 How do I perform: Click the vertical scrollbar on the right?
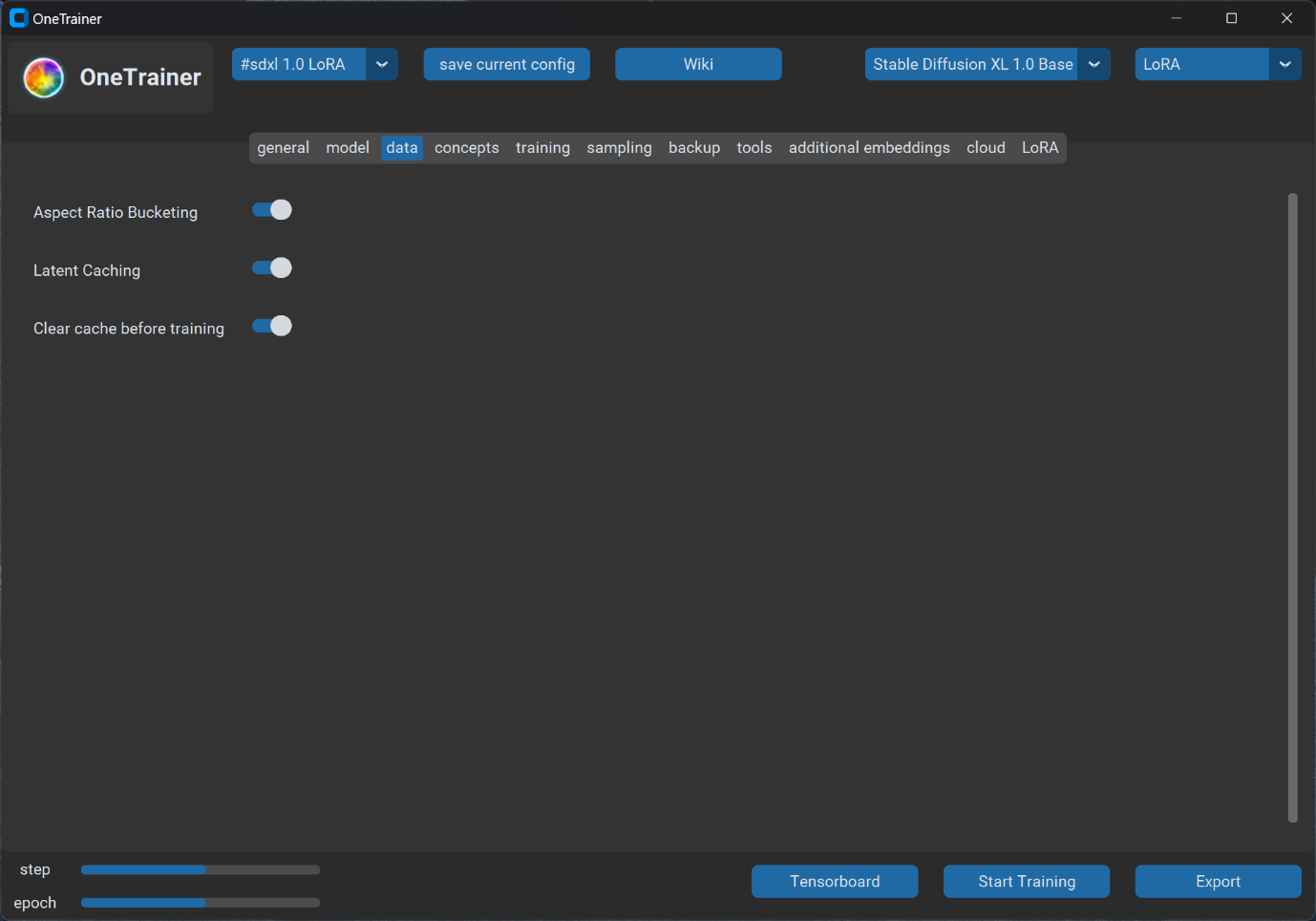1292,506
